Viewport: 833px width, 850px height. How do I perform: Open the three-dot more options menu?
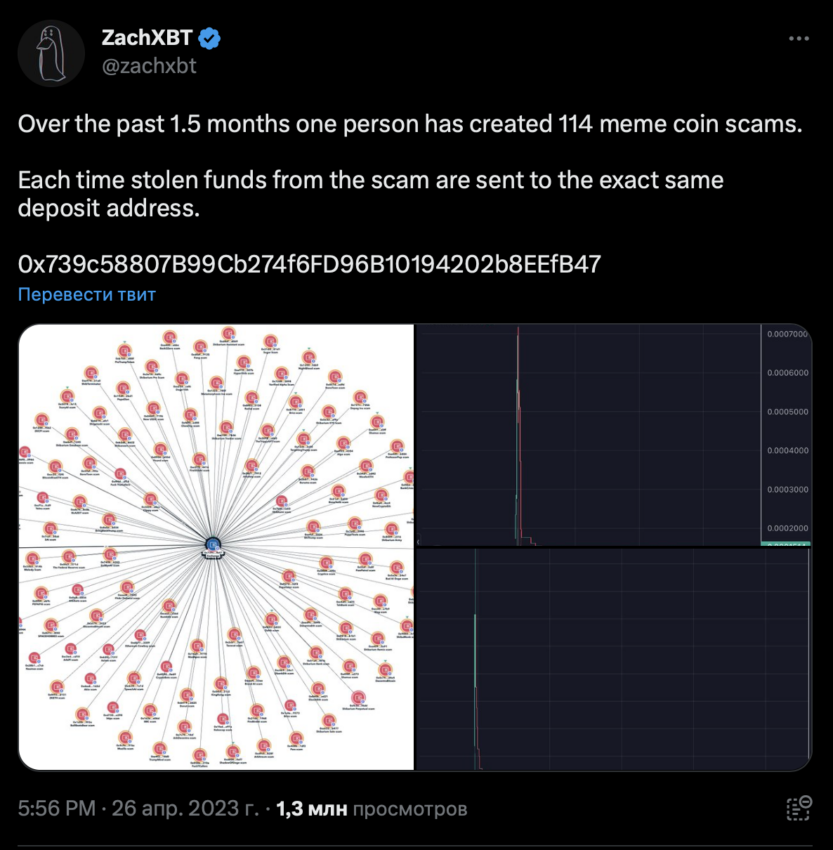[798, 38]
